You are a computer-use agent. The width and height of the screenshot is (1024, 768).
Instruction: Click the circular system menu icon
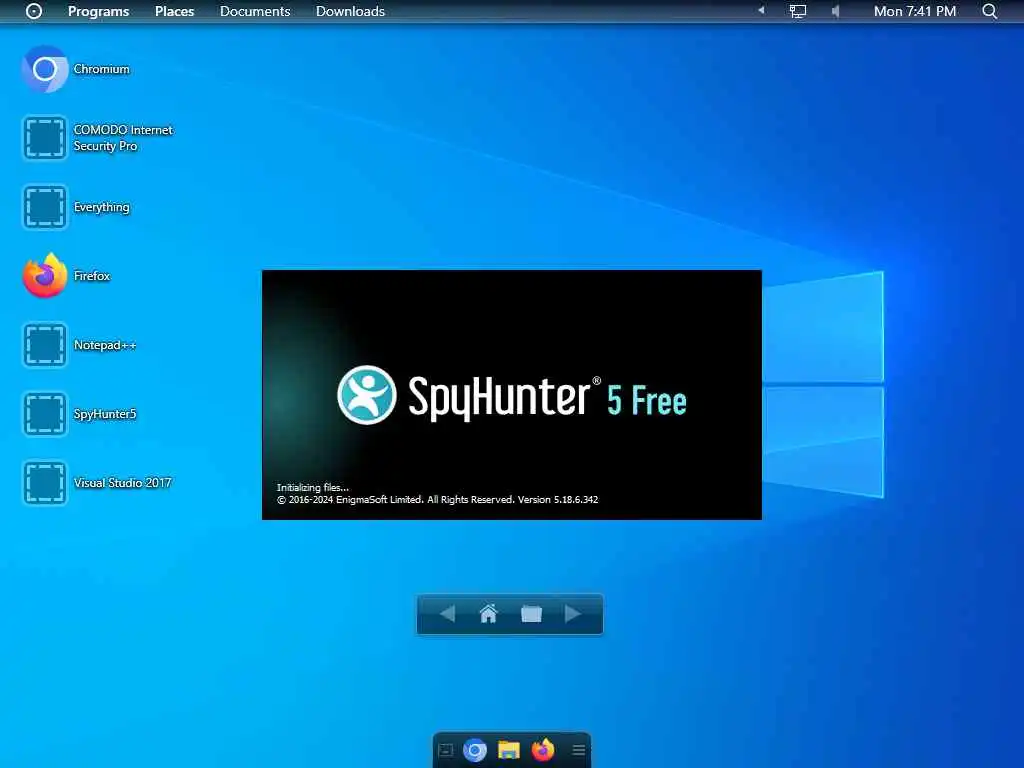[34, 11]
